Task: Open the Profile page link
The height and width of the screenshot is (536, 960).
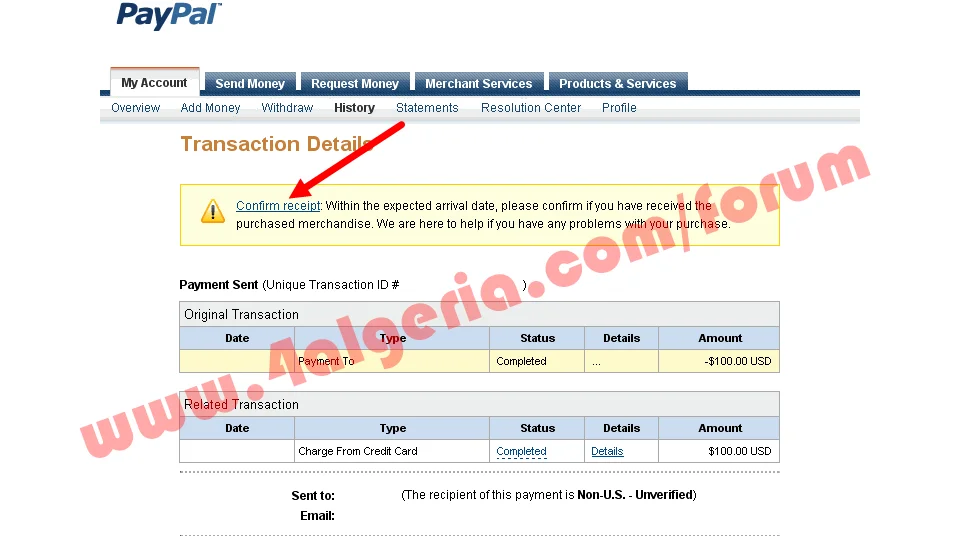Action: tap(619, 108)
